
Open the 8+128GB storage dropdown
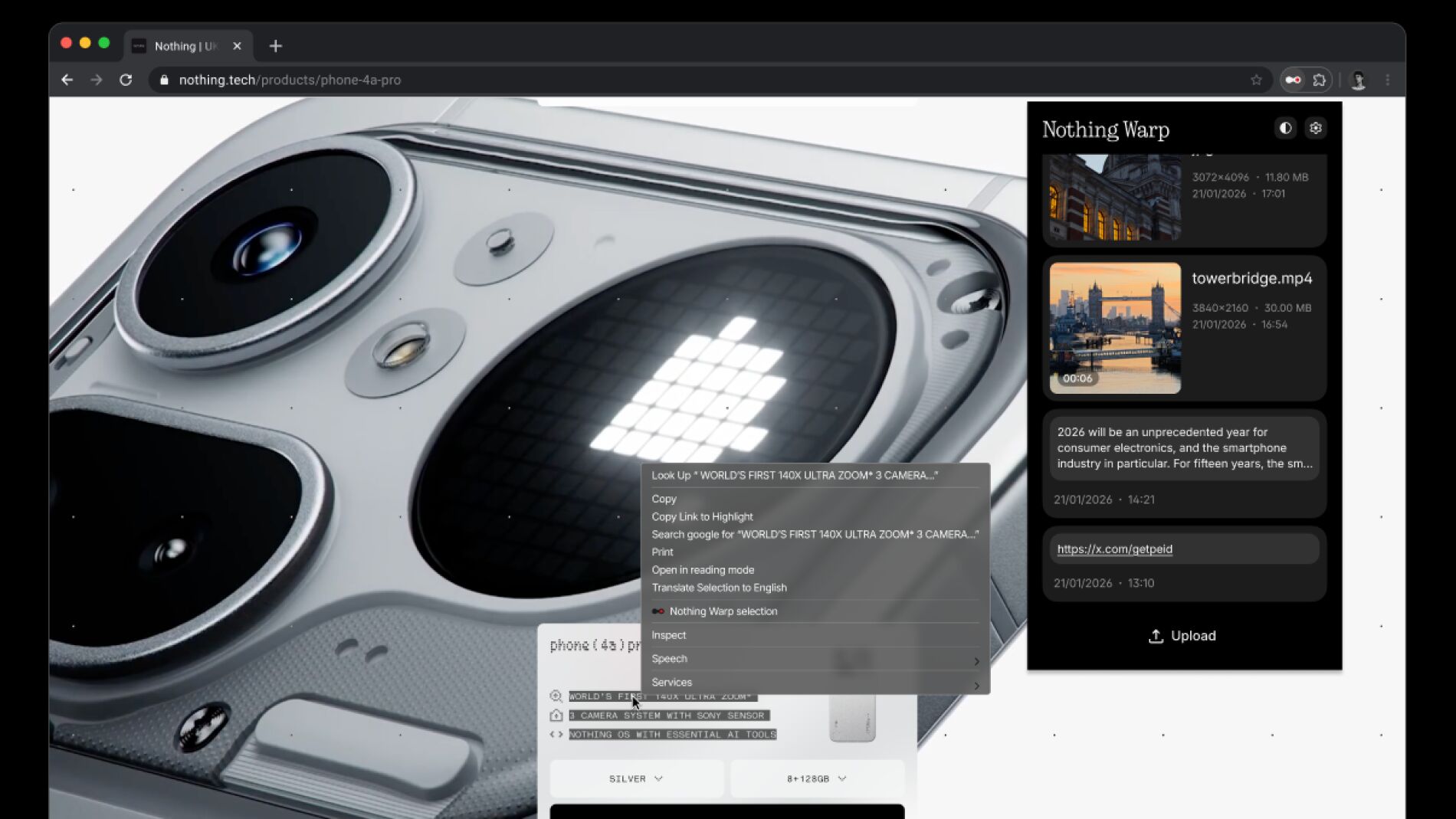tap(816, 778)
